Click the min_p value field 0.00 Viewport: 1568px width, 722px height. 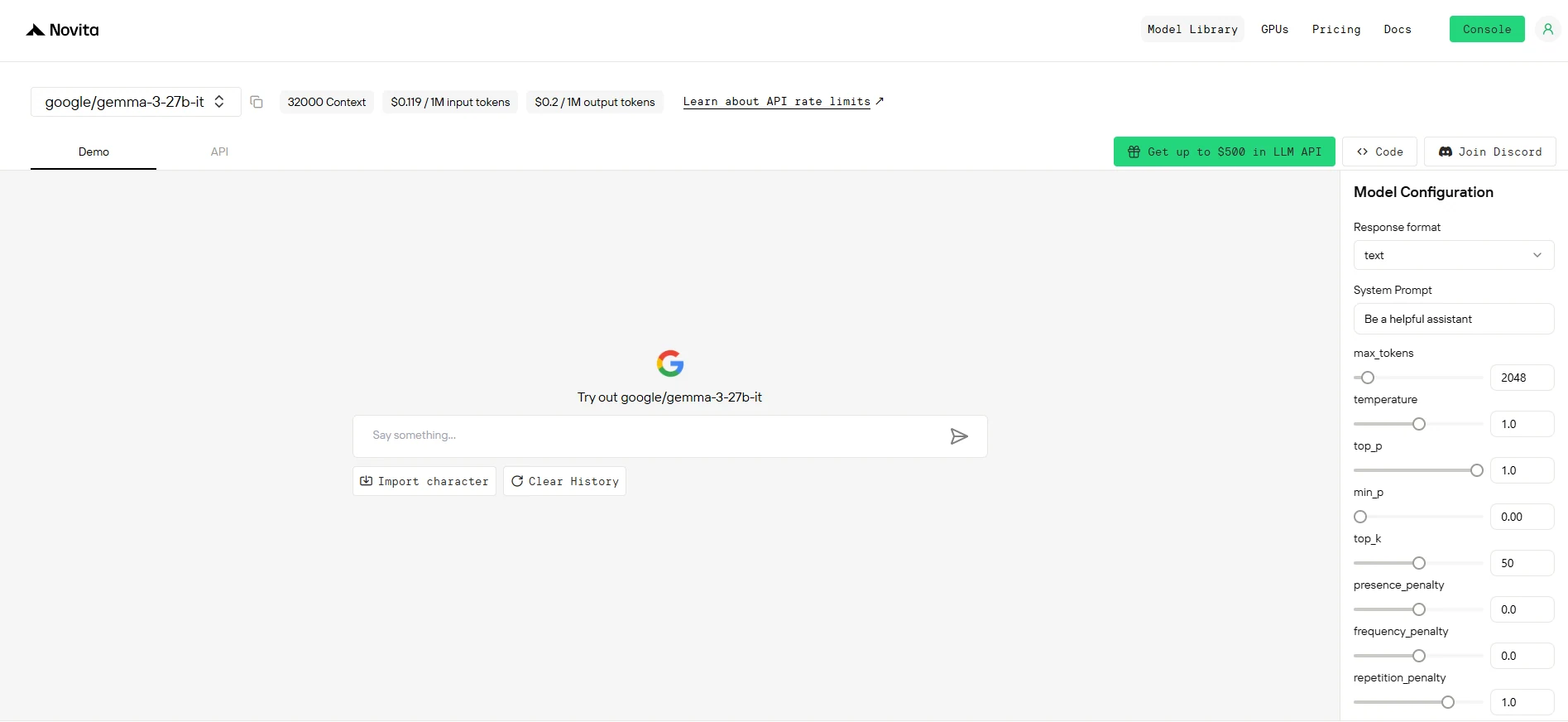pyautogui.click(x=1522, y=517)
